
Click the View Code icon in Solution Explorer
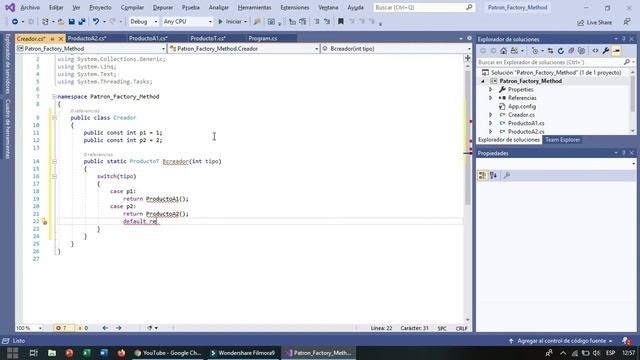coord(596,51)
